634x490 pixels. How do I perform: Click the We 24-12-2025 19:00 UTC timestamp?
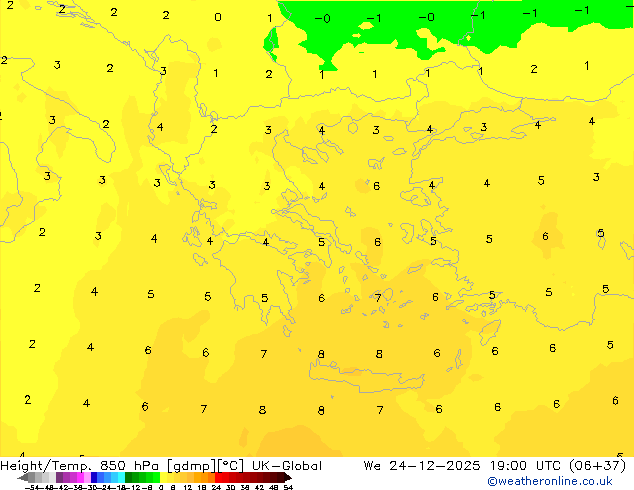[x=464, y=466]
